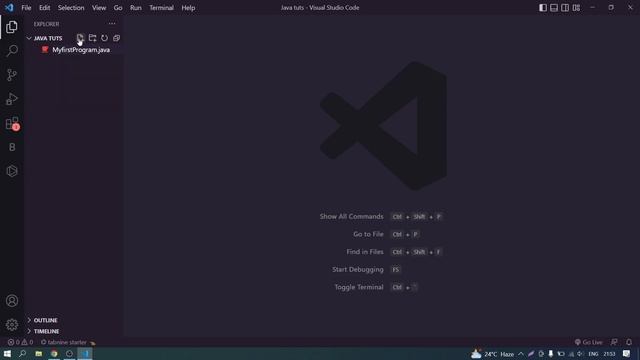
Task: Open Chrome from the taskbar
Action: (x=54, y=353)
